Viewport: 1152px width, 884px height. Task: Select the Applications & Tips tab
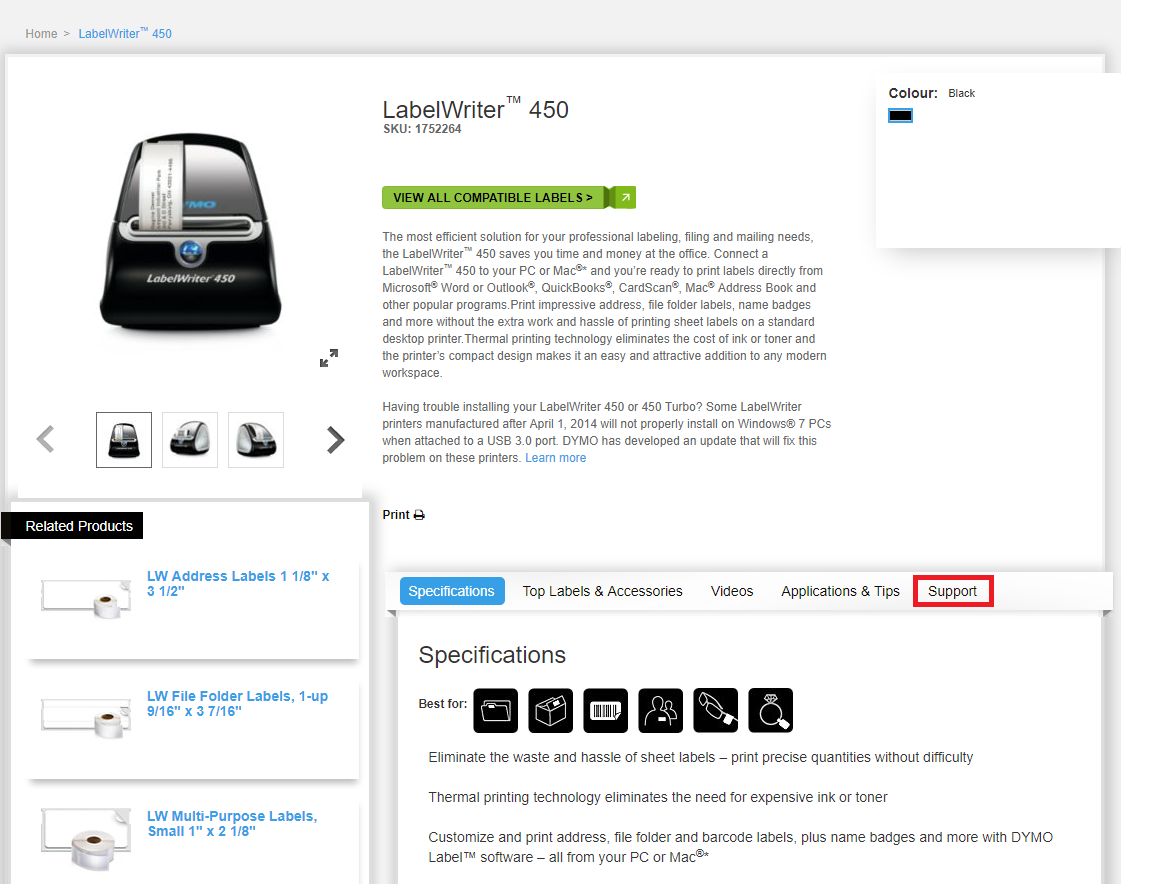tap(840, 591)
